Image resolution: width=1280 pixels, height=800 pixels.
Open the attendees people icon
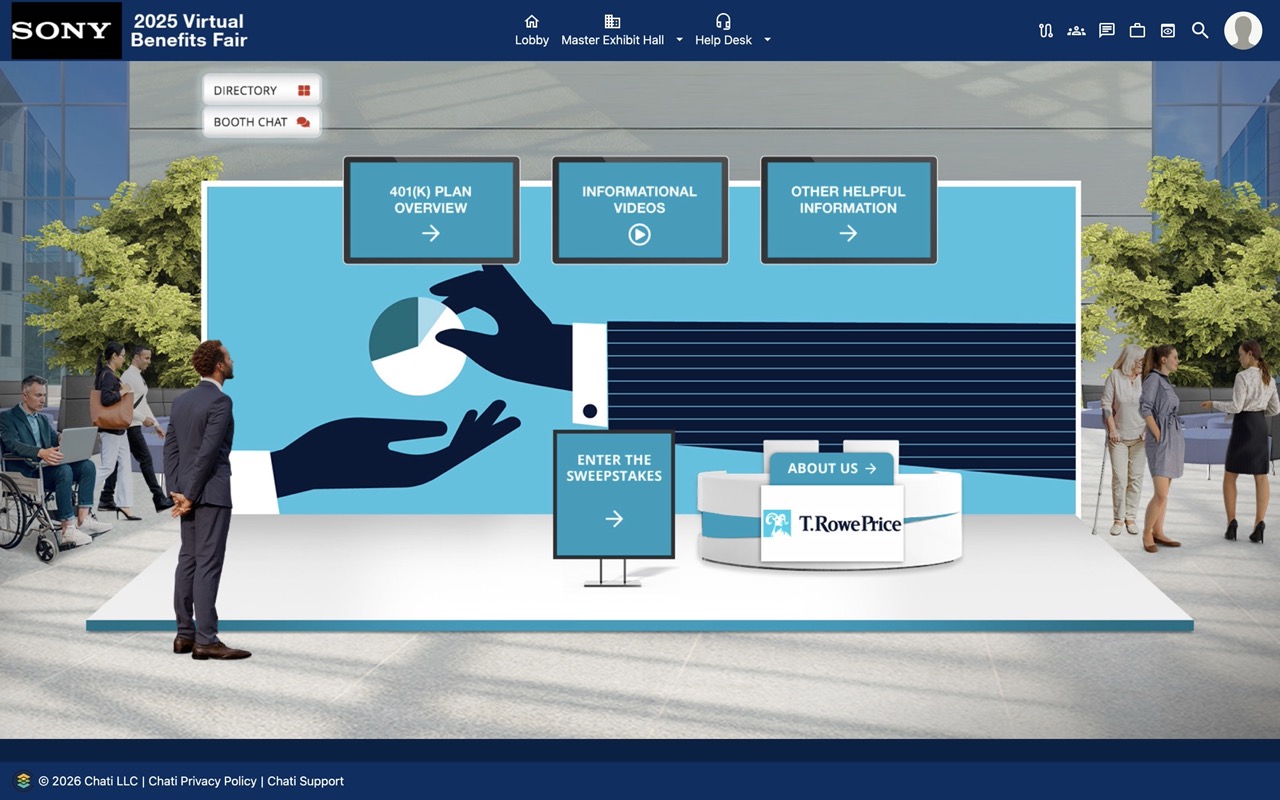(x=1076, y=31)
